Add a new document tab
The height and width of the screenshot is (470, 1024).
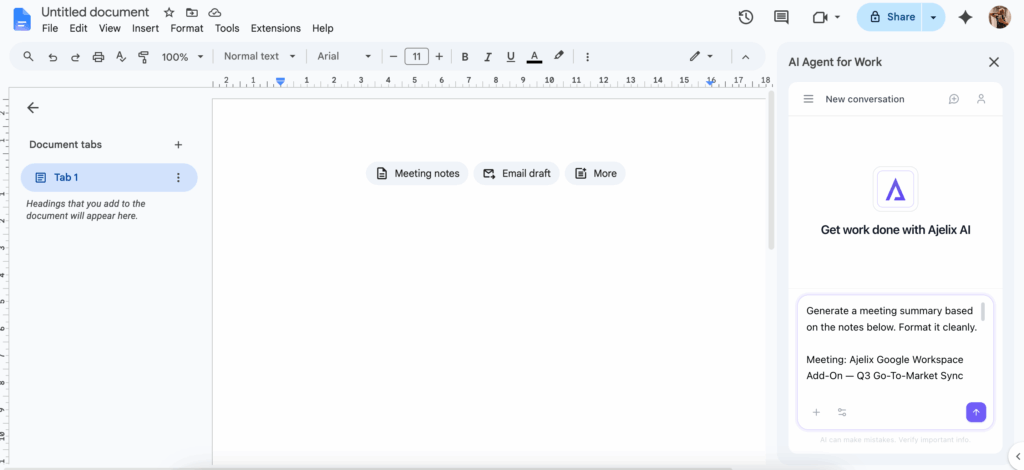pyautogui.click(x=178, y=145)
